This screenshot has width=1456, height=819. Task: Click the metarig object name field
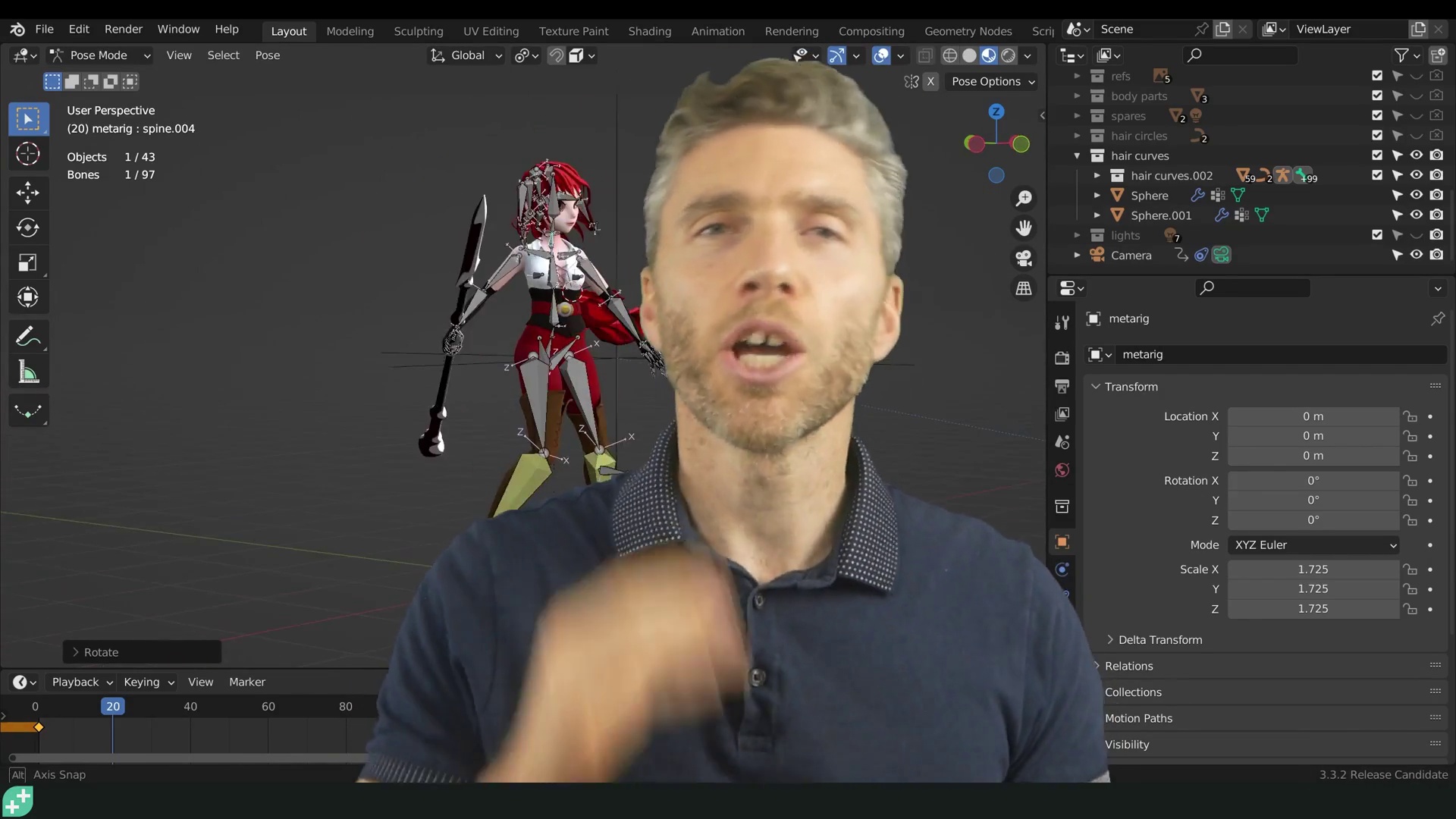pos(1282,355)
